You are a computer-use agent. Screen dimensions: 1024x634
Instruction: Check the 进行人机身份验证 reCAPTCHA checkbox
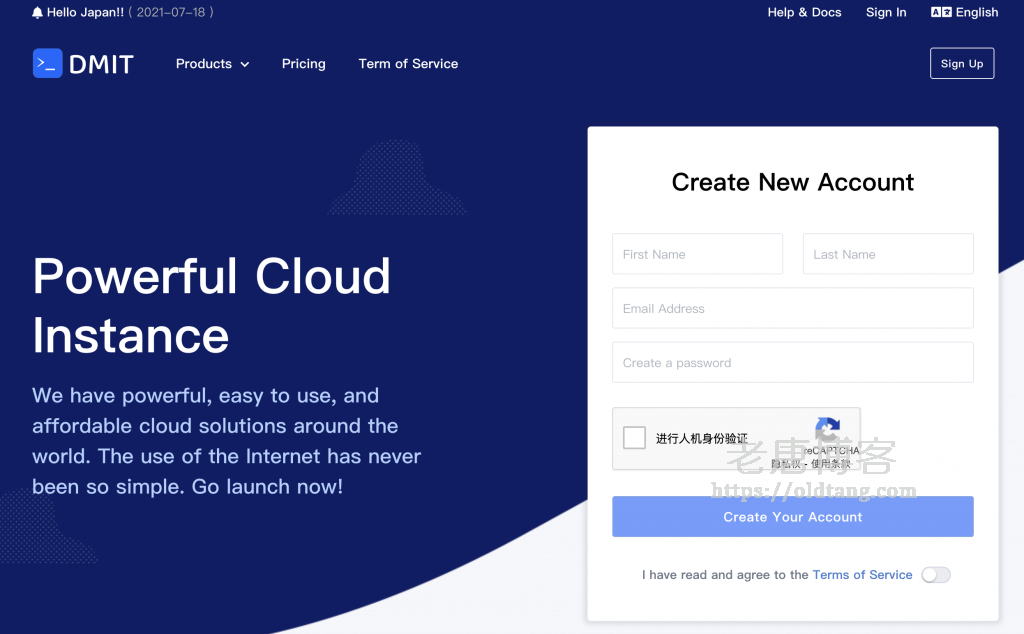(633, 437)
